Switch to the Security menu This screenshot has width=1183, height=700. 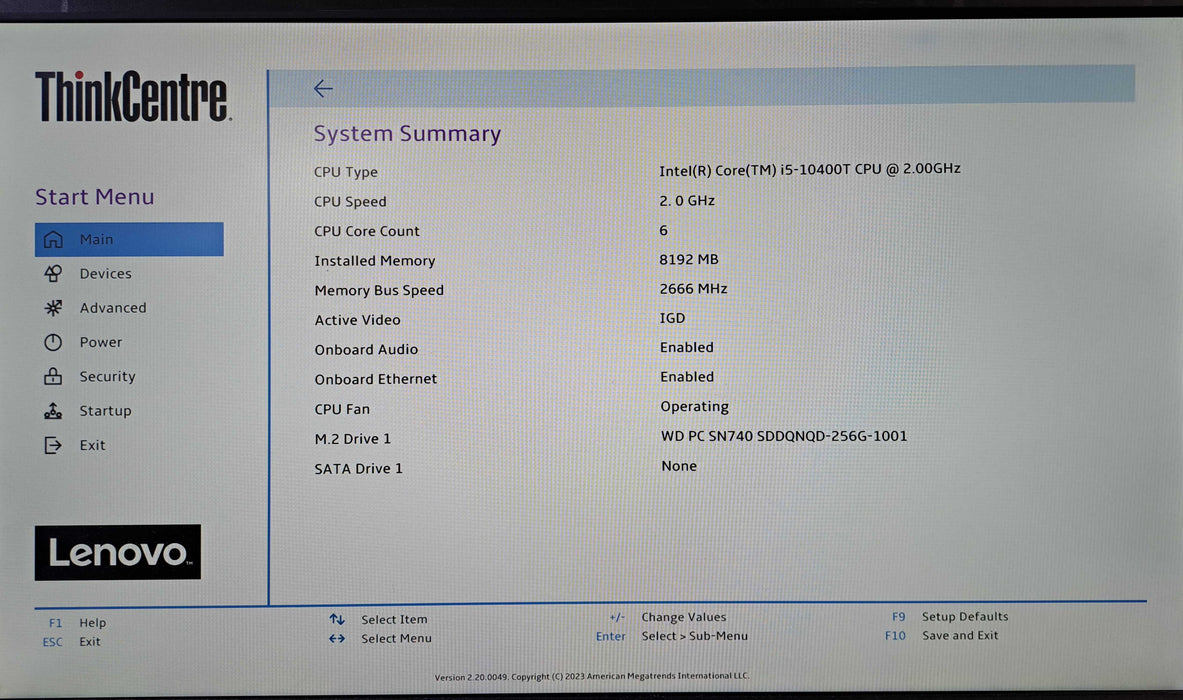pyautogui.click(x=108, y=376)
